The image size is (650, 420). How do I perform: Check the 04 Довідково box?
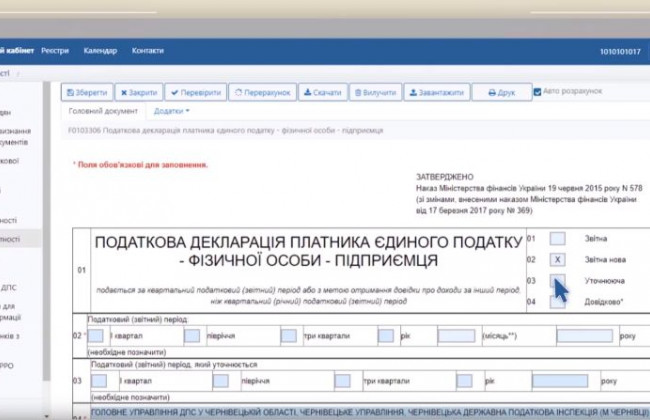(557, 302)
